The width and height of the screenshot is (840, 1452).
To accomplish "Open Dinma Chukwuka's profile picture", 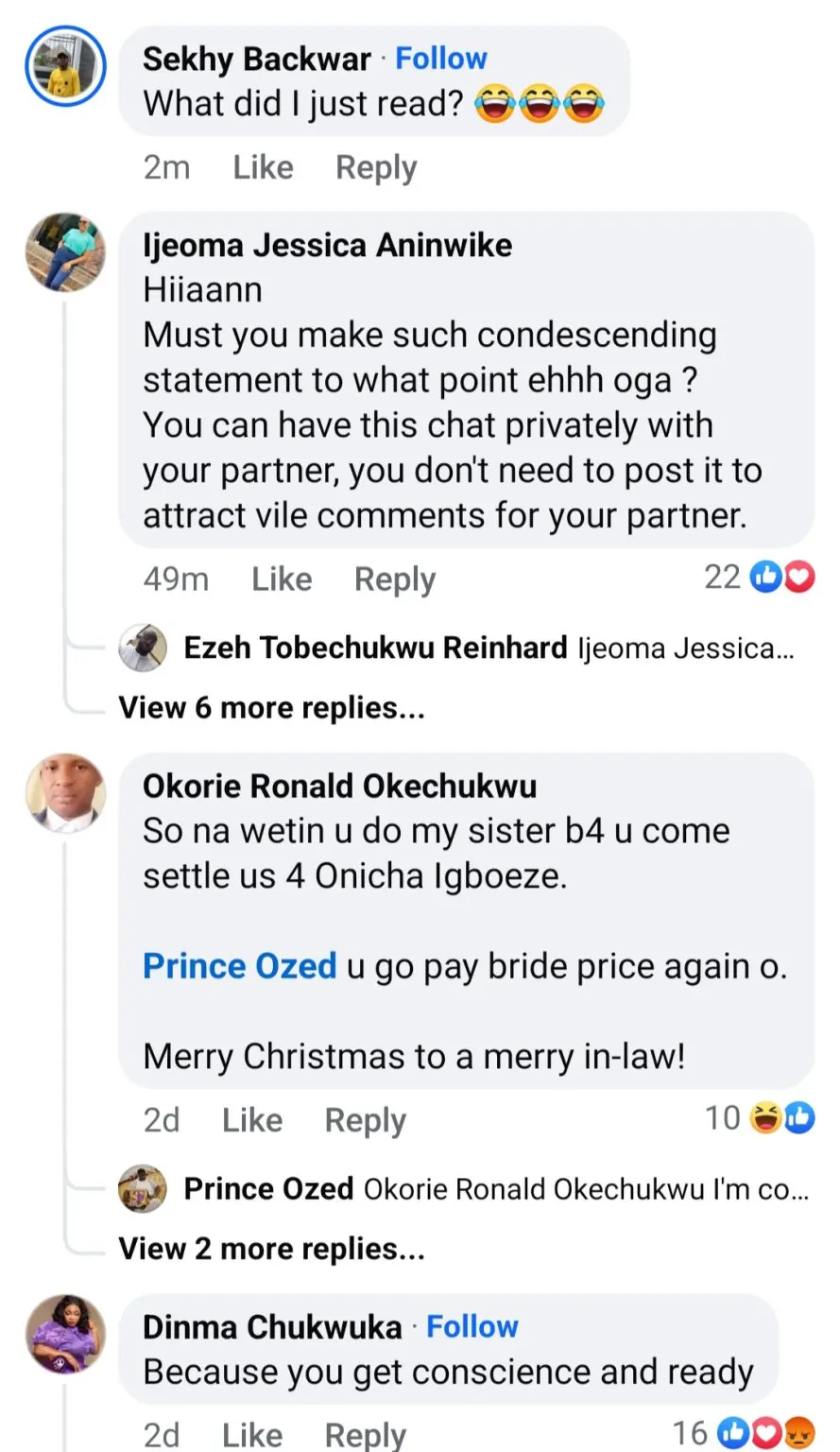I will tap(65, 1333).
